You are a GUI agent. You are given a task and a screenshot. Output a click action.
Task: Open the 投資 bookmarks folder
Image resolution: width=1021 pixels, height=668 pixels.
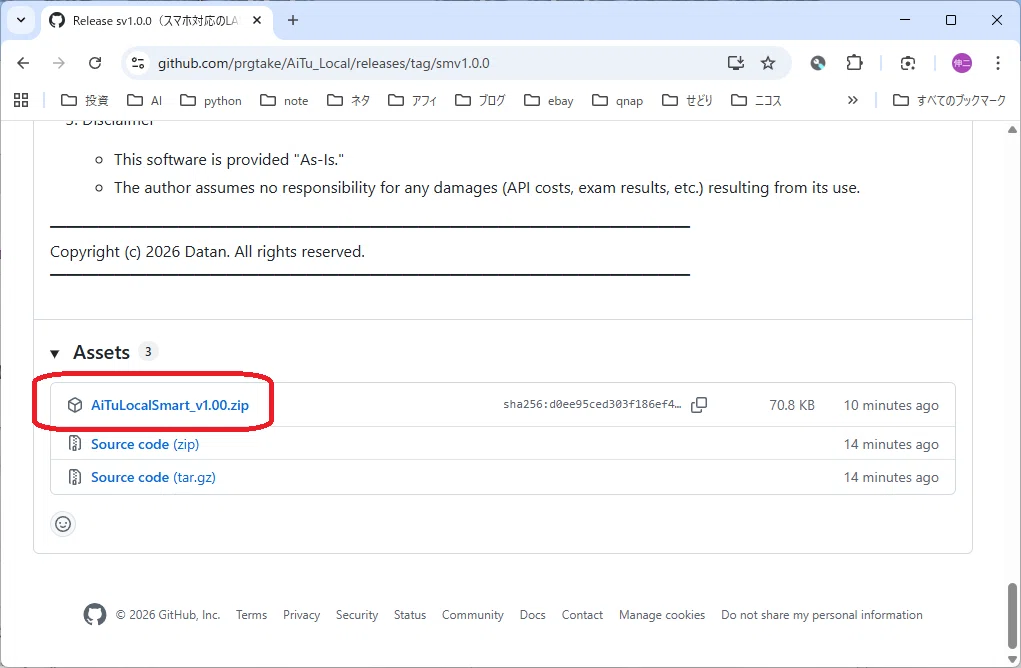click(85, 100)
